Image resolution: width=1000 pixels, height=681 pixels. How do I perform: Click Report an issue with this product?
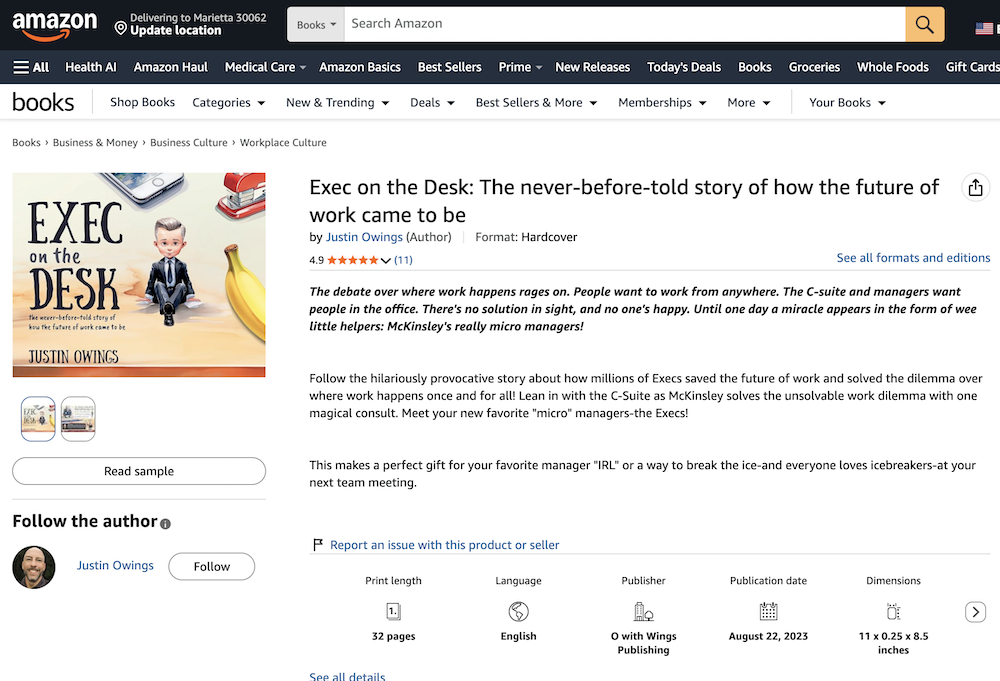point(445,545)
